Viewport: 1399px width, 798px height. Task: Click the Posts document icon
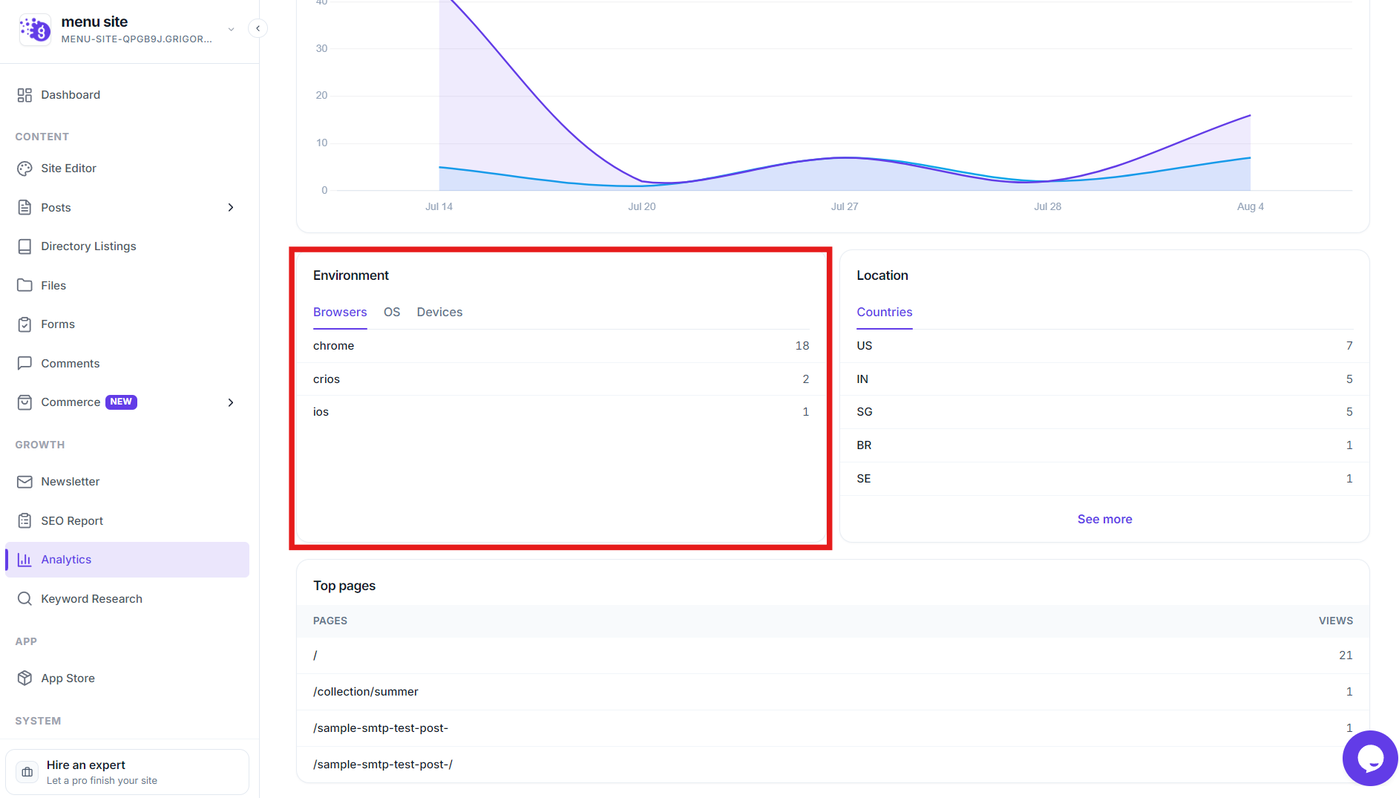click(25, 207)
